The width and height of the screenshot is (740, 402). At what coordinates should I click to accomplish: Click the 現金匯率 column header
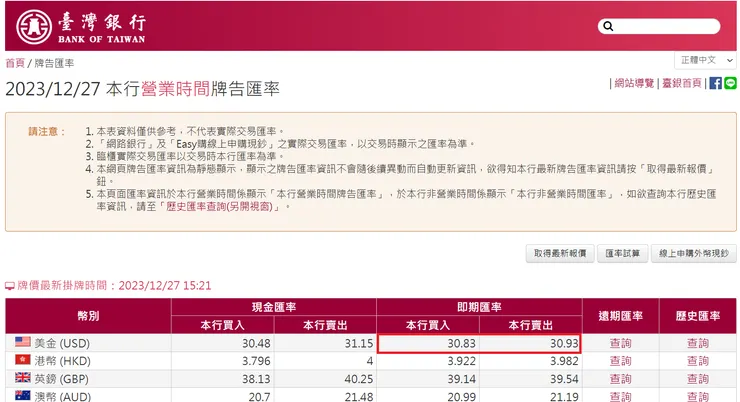(274, 307)
